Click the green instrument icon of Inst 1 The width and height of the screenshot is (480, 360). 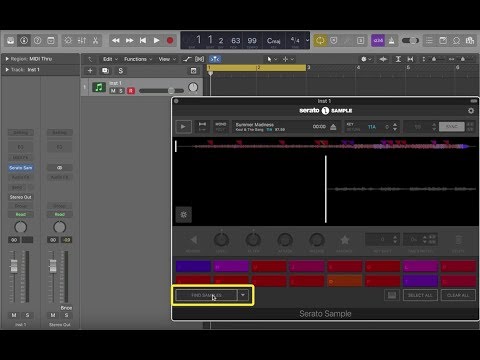(99, 87)
